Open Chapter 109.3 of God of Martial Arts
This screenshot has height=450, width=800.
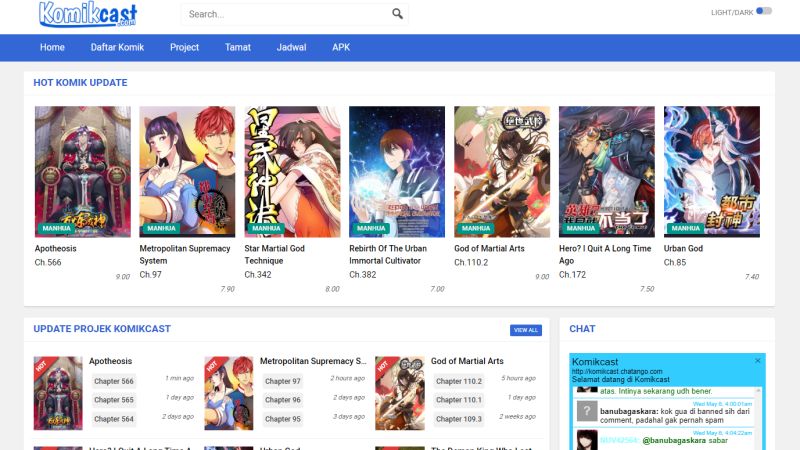459,419
